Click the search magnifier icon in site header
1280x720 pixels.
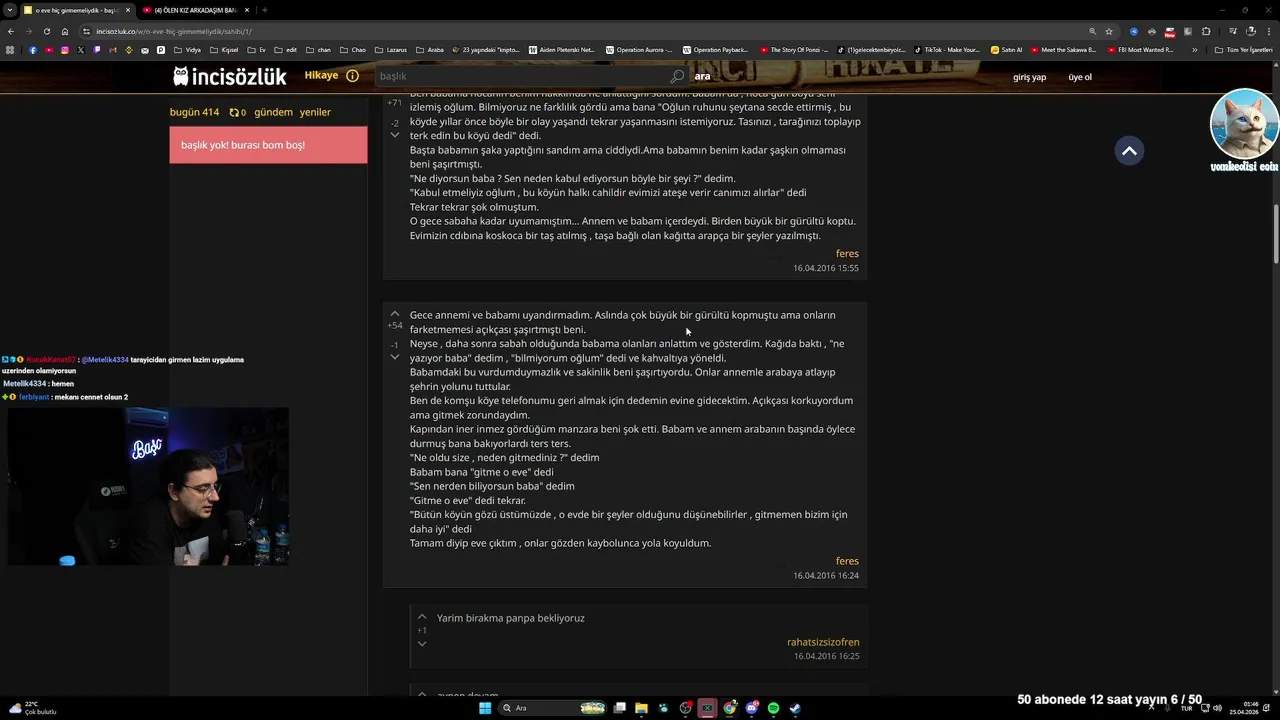tap(677, 76)
